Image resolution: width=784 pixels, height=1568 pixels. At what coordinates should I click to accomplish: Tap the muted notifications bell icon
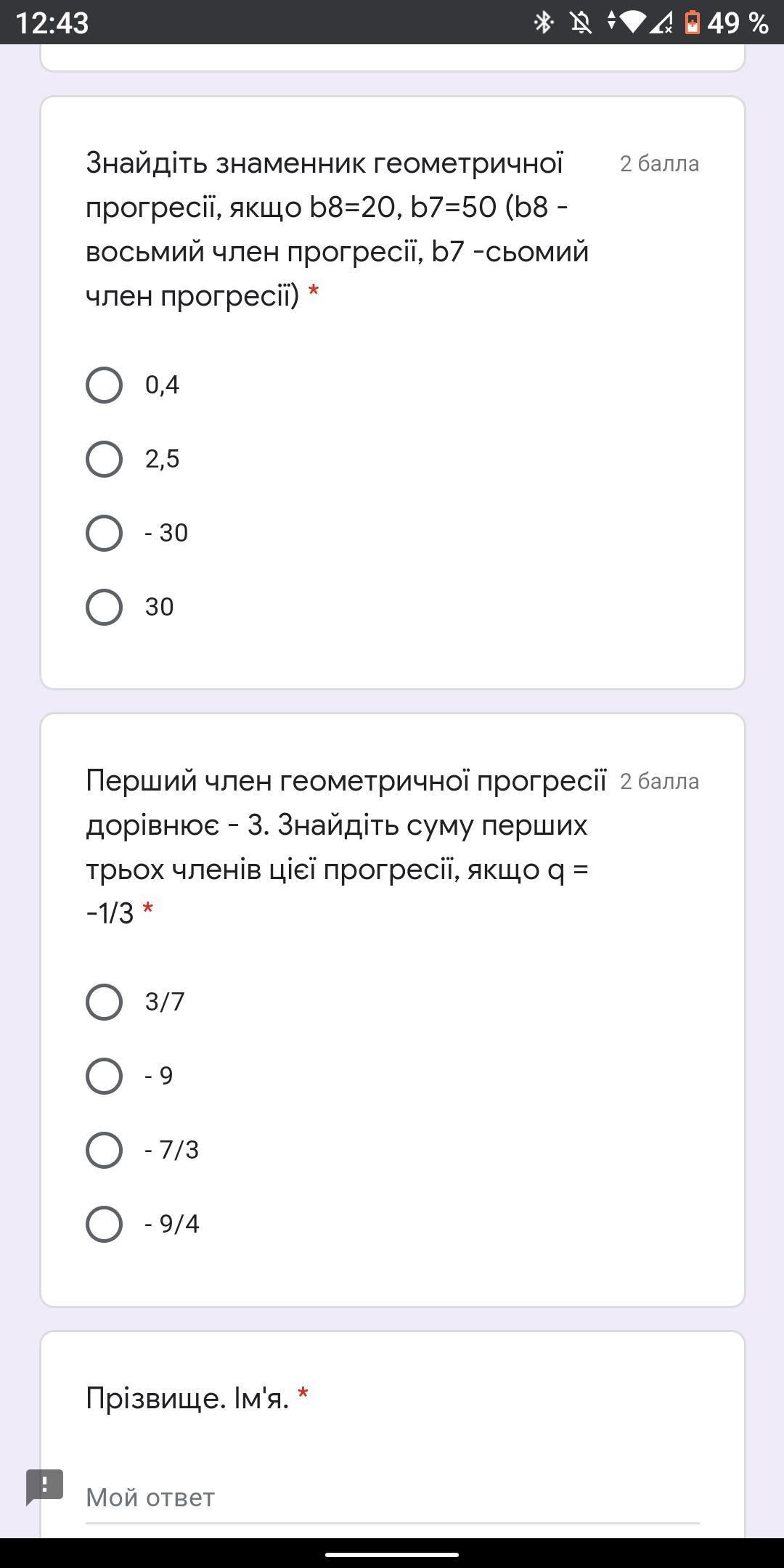pos(581,23)
